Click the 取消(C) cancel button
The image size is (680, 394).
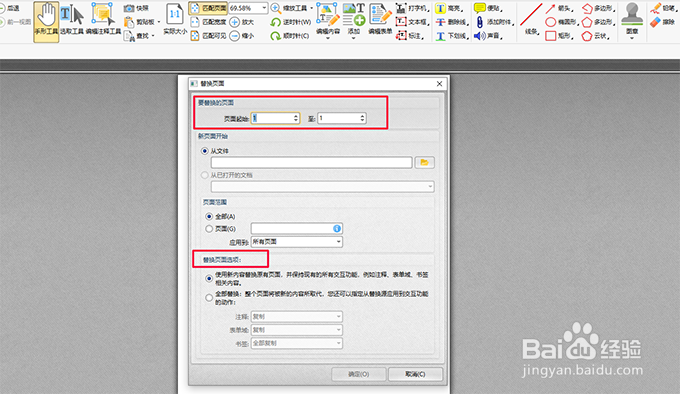pyautogui.click(x=415, y=374)
